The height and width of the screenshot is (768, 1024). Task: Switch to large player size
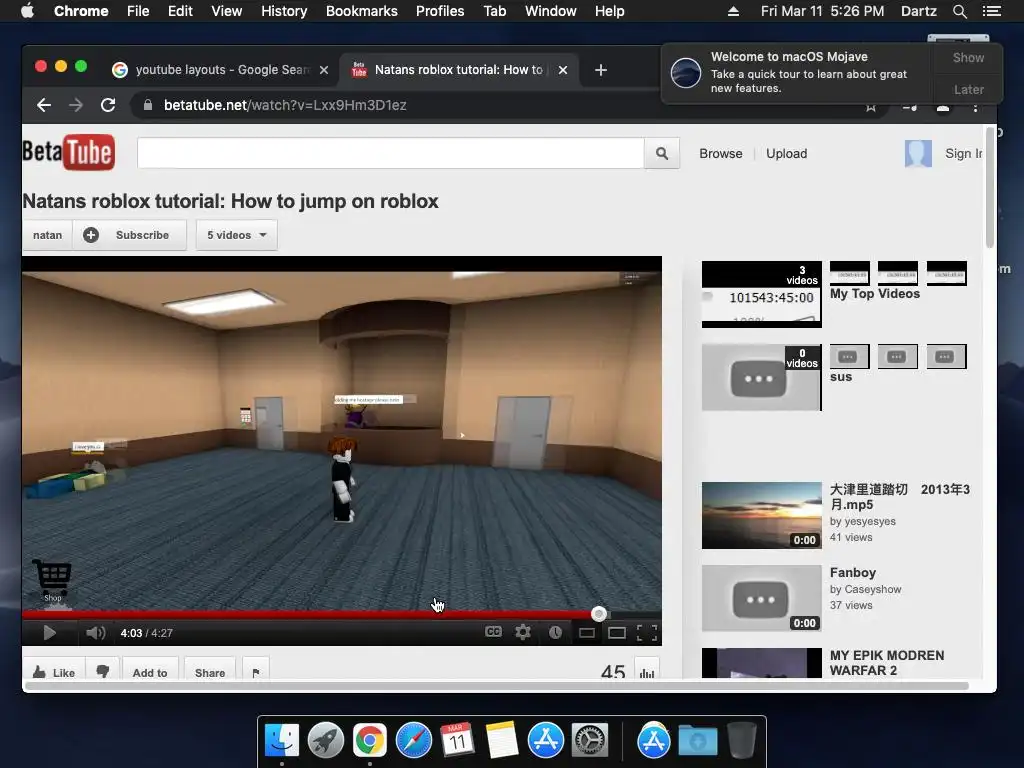pyautogui.click(x=616, y=633)
